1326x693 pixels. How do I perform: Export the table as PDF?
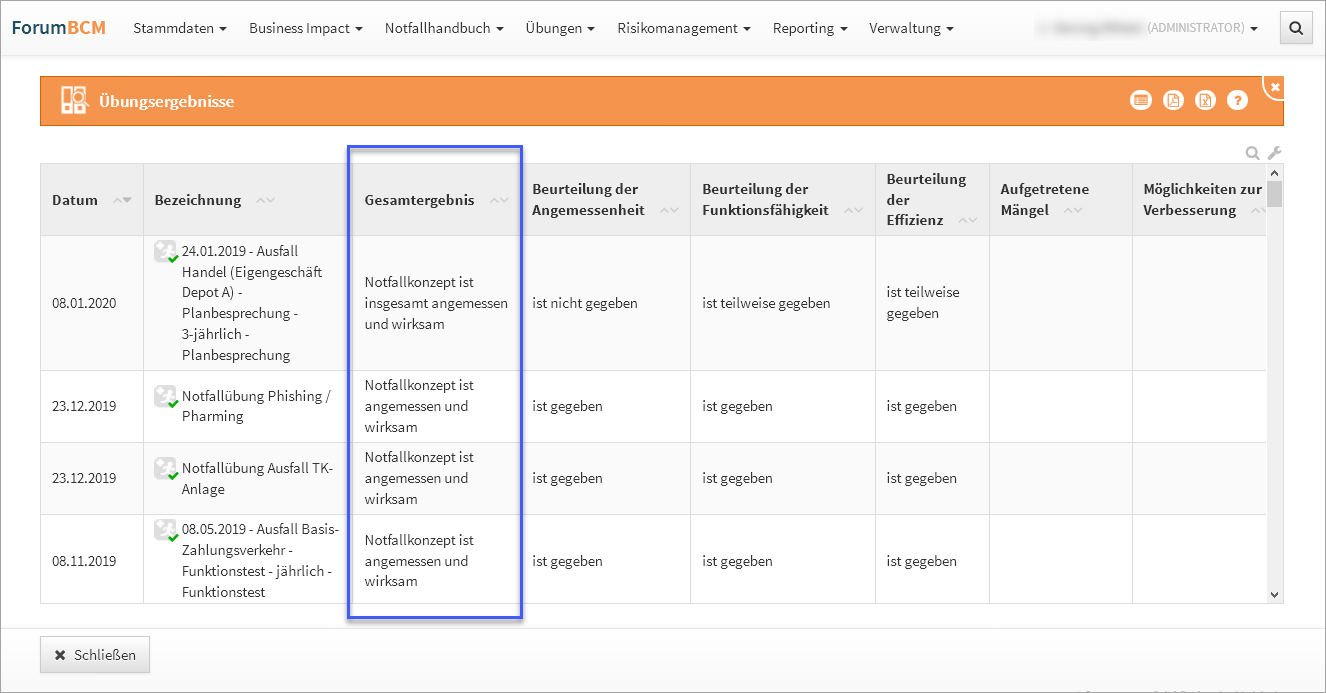(1173, 100)
